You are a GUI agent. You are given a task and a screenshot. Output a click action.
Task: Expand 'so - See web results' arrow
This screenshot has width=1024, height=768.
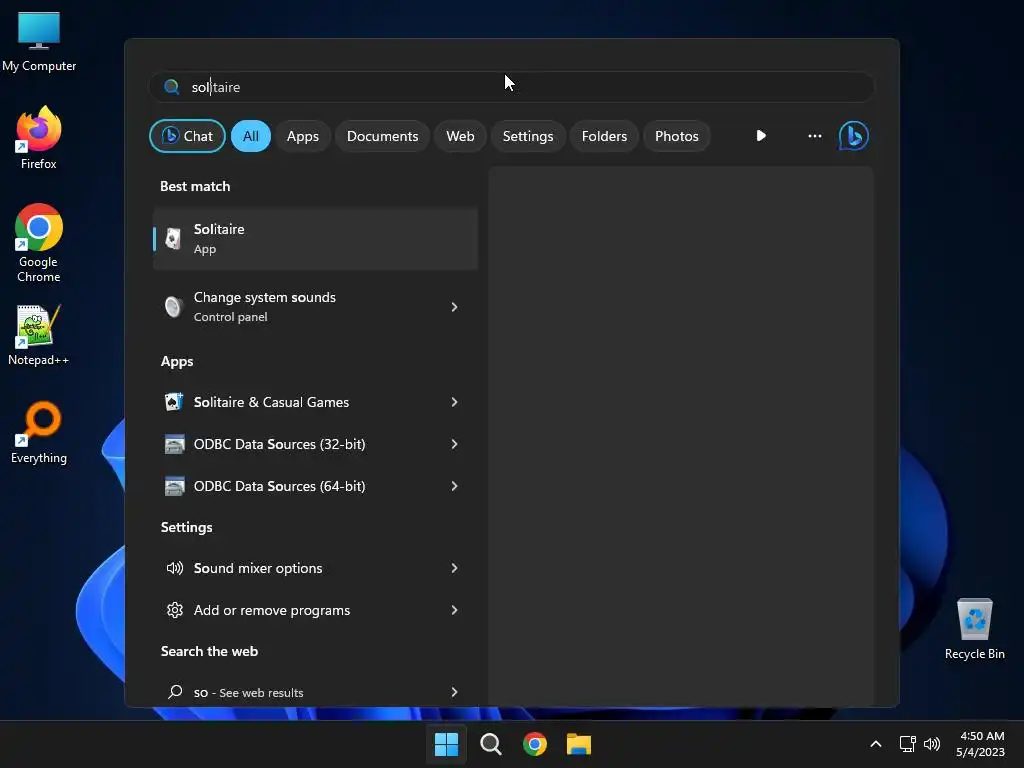tap(455, 692)
